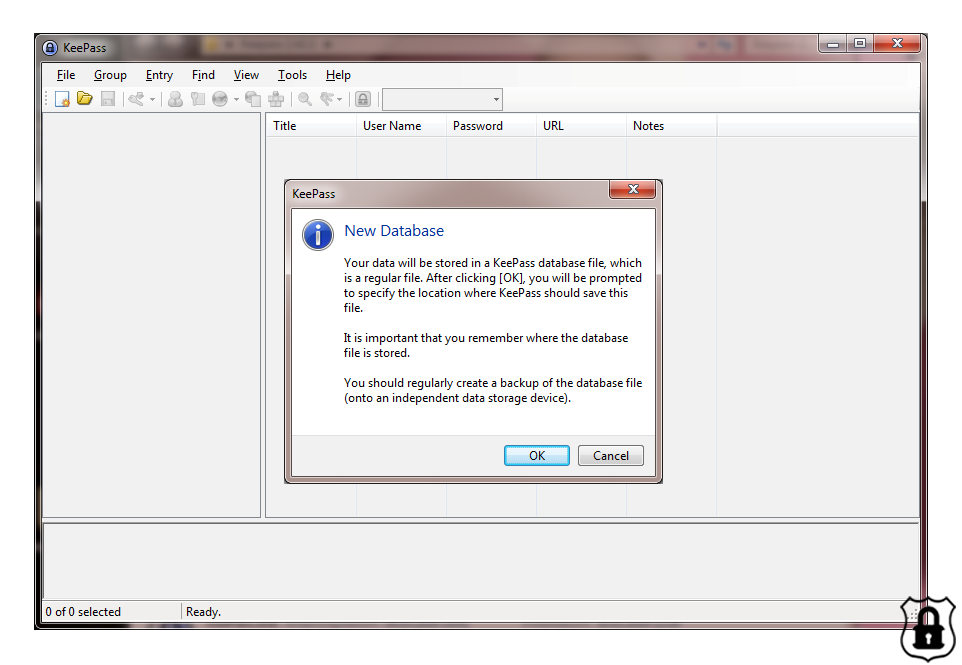Expand the Open URL globe dropdown arrow
The height and width of the screenshot is (665, 962).
pos(236,99)
